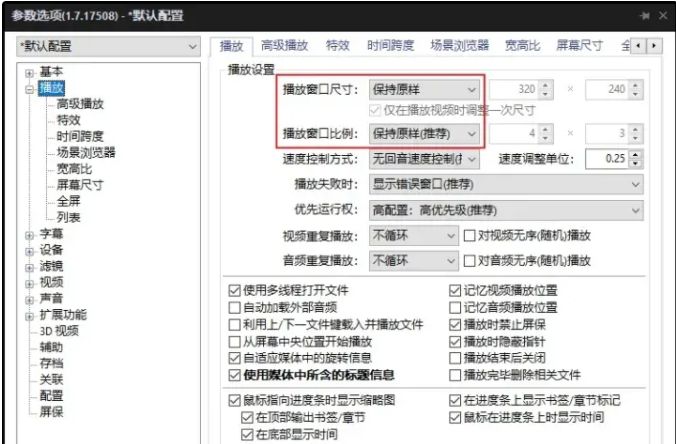Select 关联 in the settings tree
This screenshot has width=676, height=444.
pos(51,379)
